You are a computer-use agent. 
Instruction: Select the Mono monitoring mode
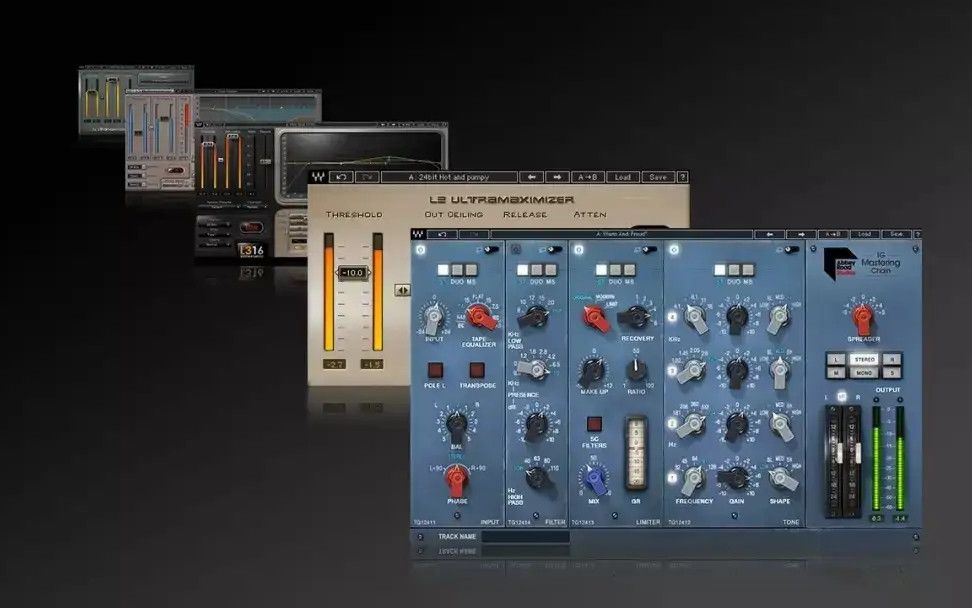[863, 372]
